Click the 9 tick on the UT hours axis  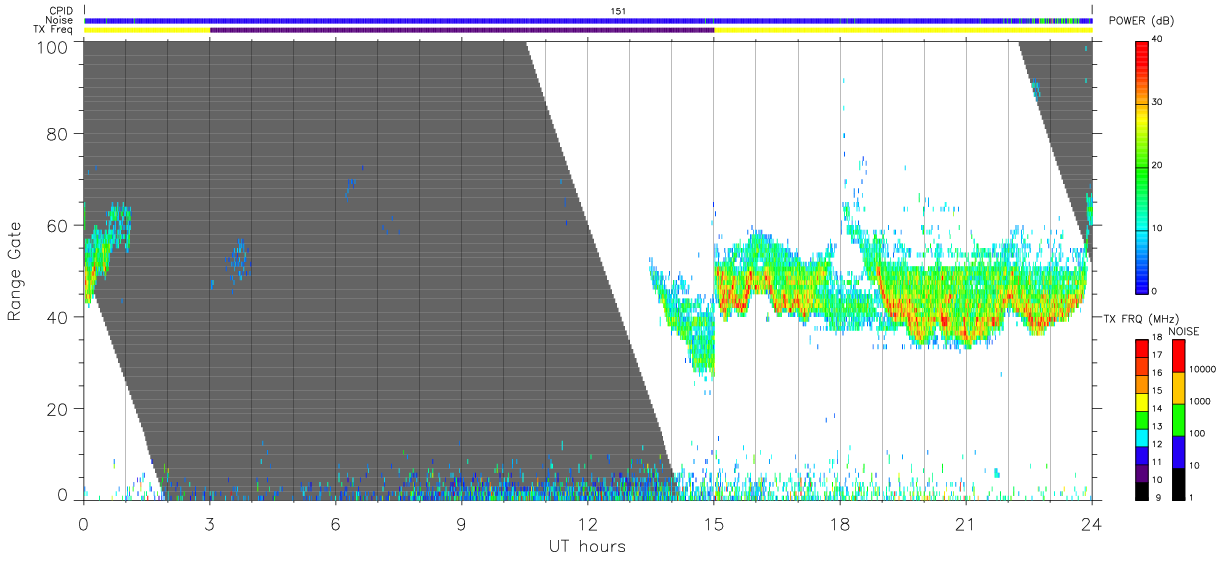pos(462,523)
